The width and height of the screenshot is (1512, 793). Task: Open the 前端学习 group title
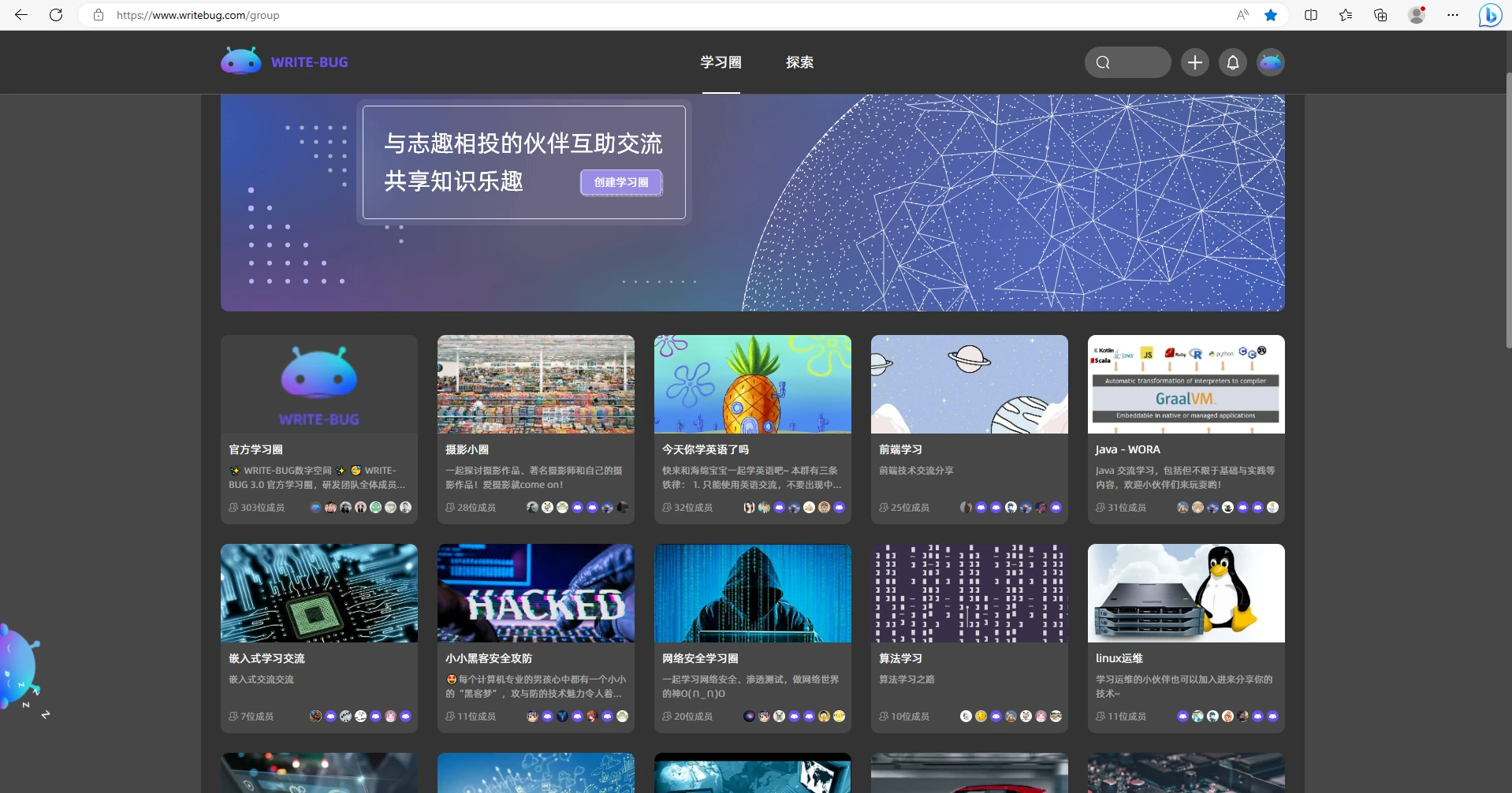coord(900,449)
